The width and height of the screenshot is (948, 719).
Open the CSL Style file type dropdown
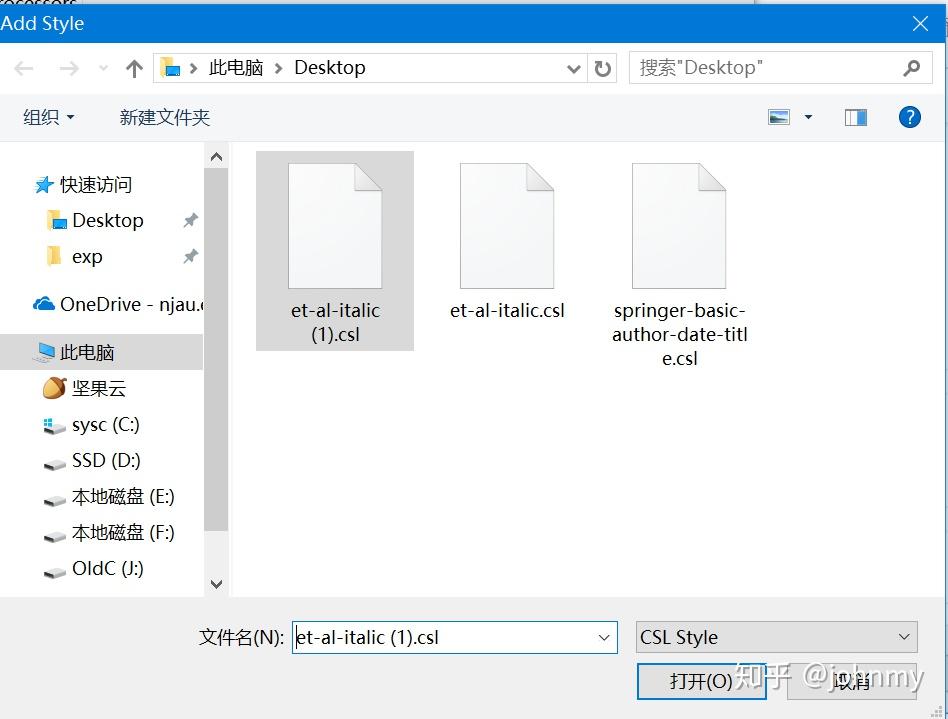(776, 637)
